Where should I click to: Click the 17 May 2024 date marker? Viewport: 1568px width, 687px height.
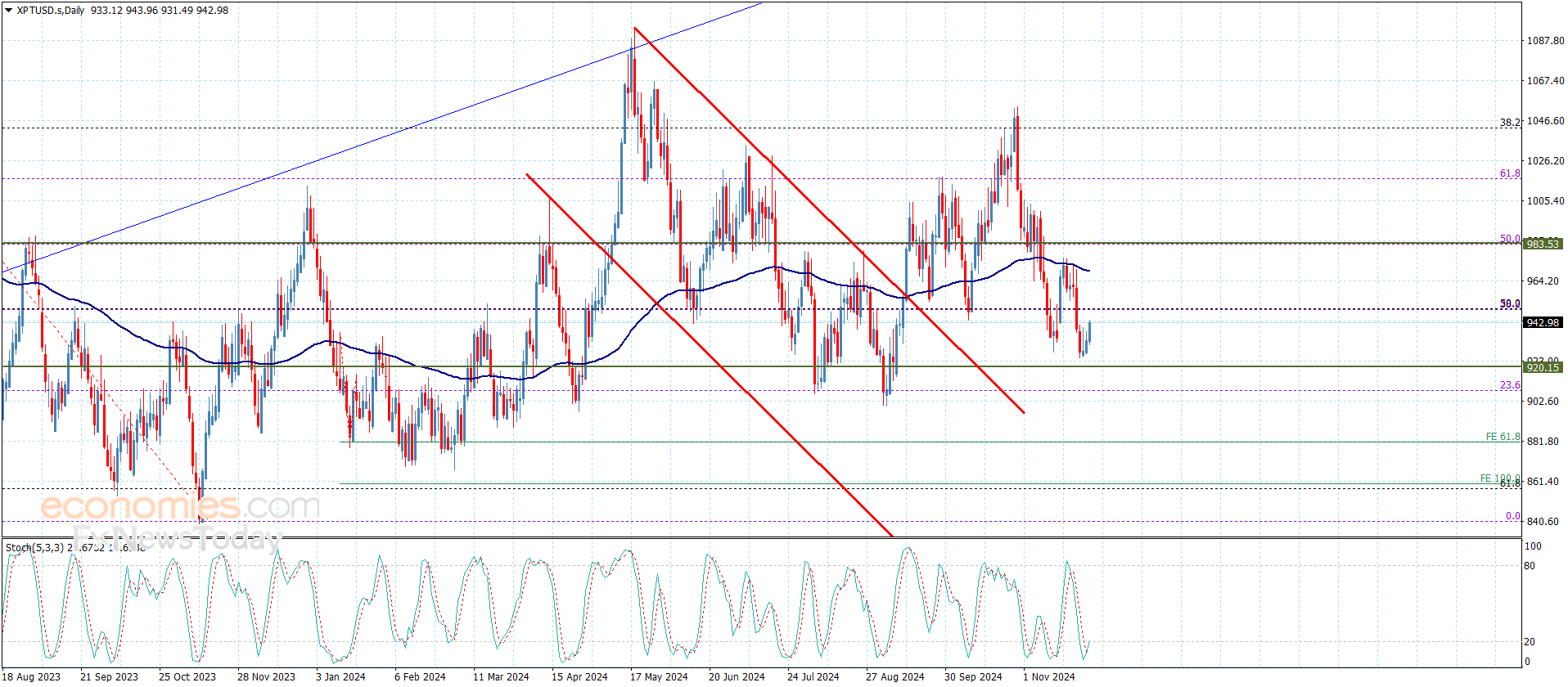click(659, 676)
